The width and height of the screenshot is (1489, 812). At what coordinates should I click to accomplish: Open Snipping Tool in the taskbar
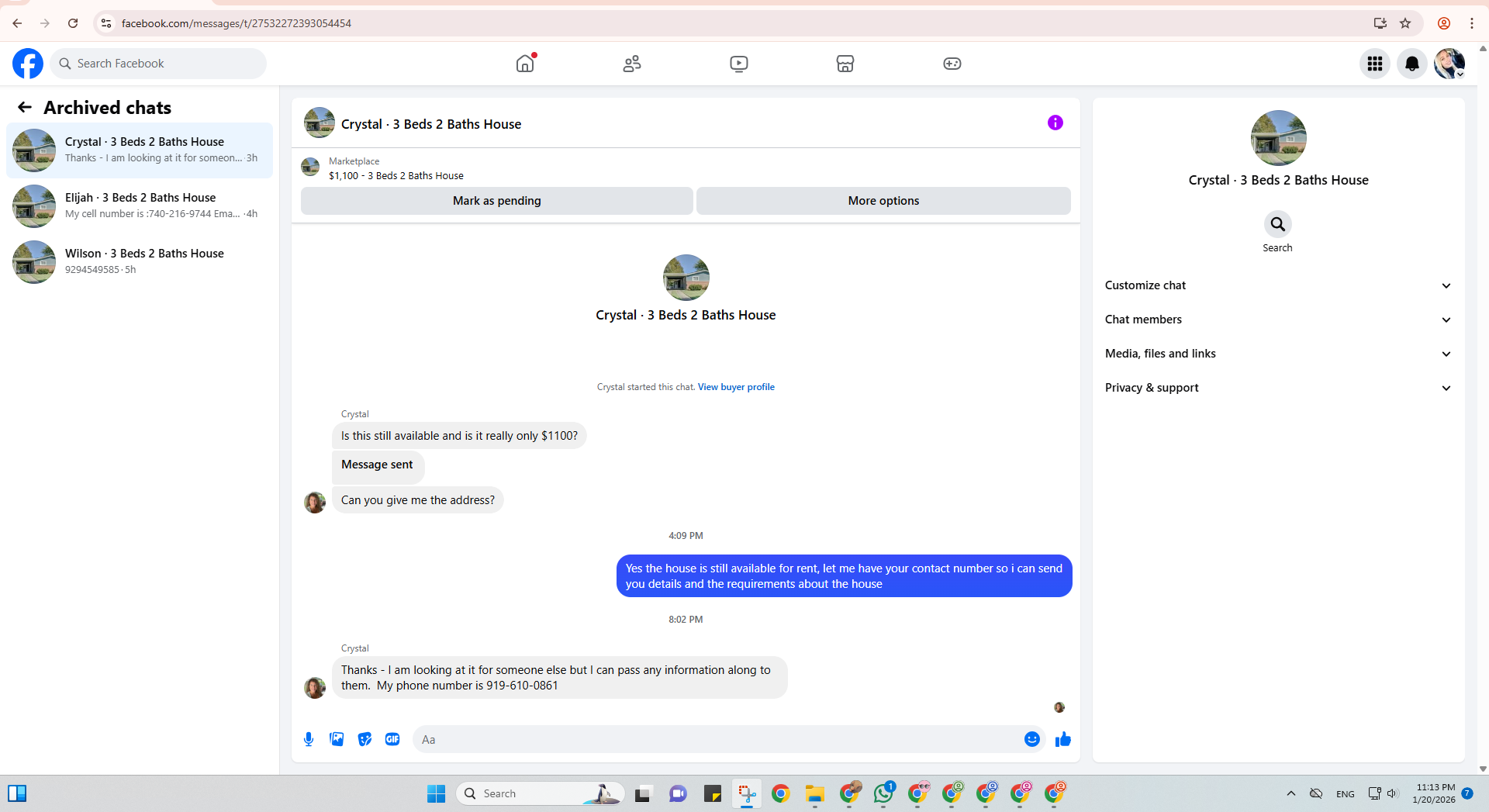[x=747, y=793]
